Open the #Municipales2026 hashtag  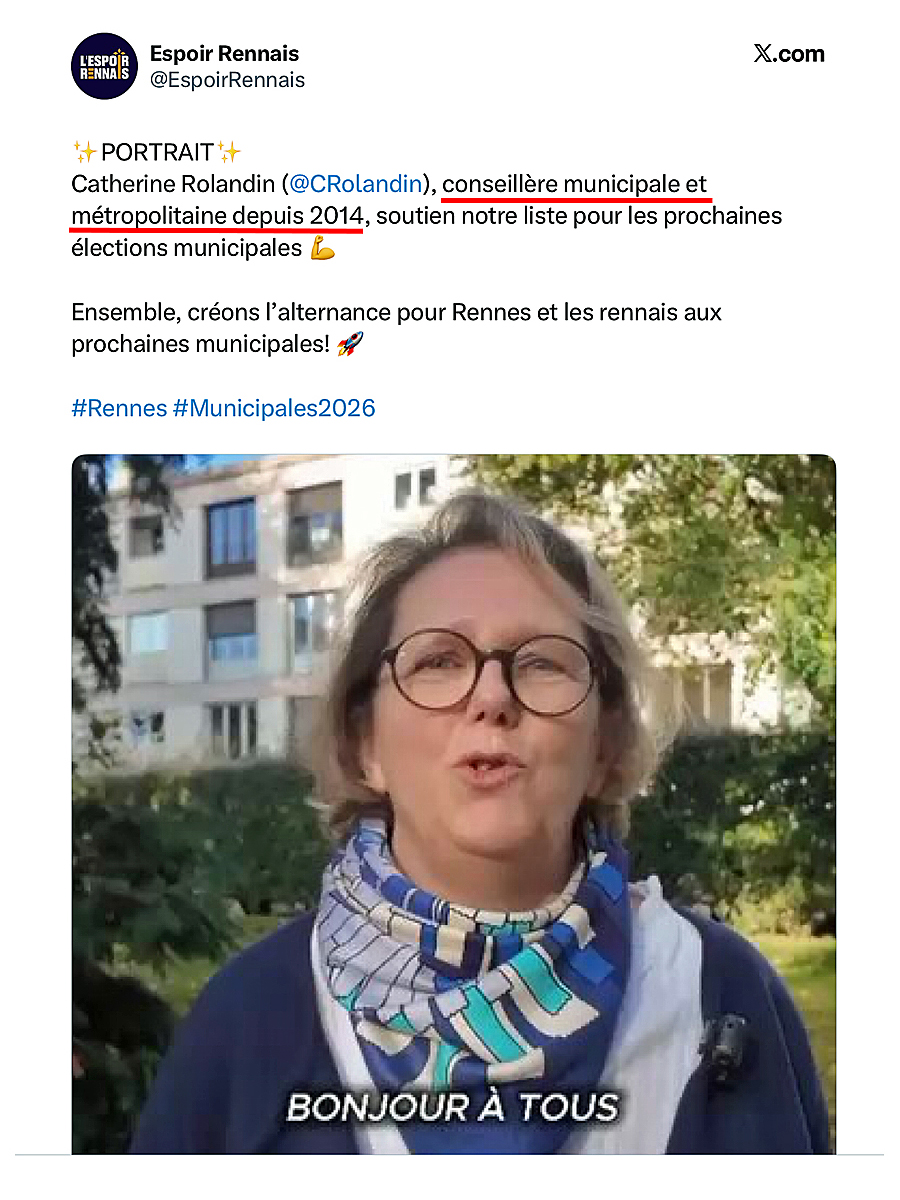pos(274,408)
